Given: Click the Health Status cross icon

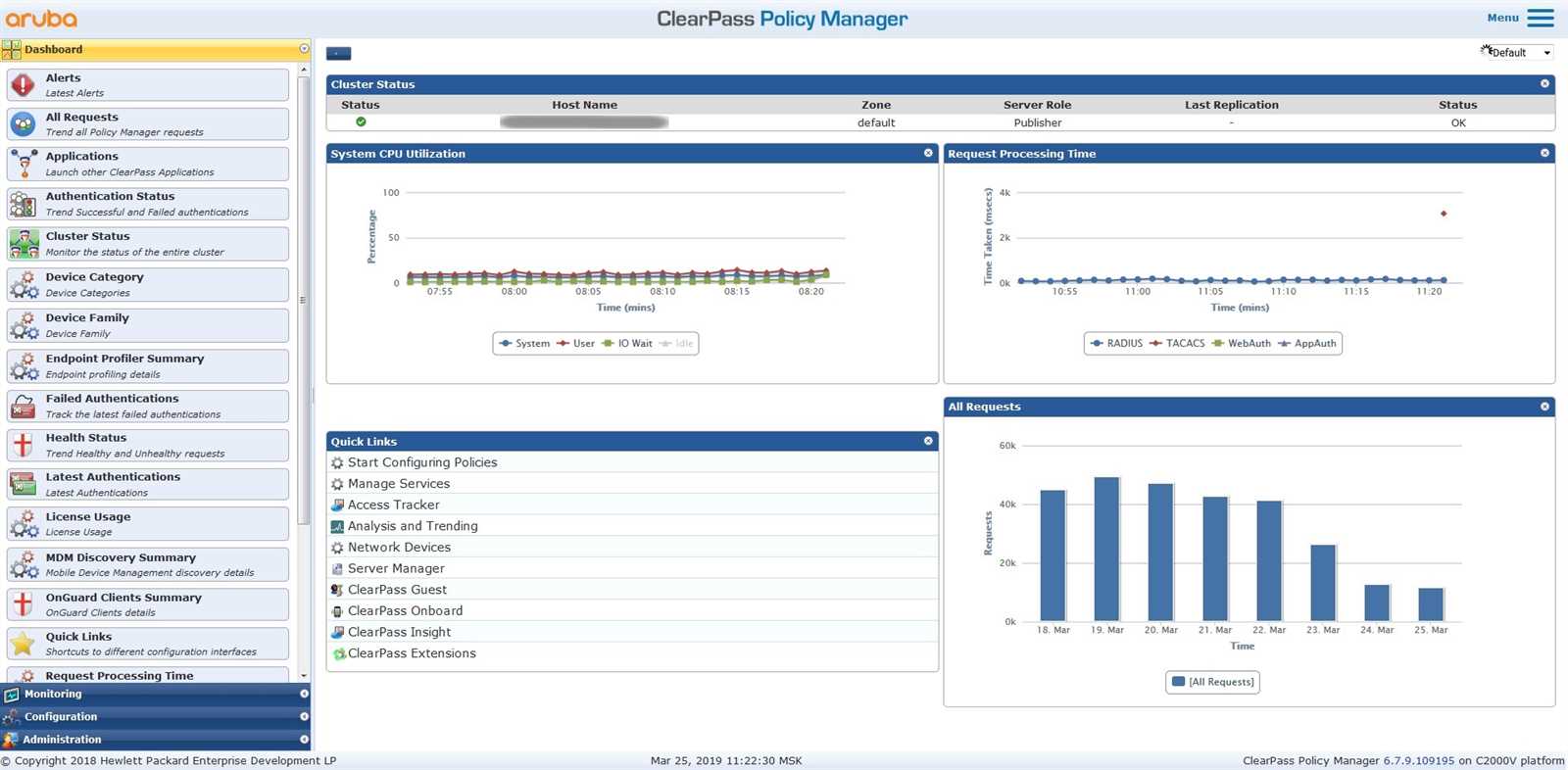Looking at the screenshot, I should (23, 446).
